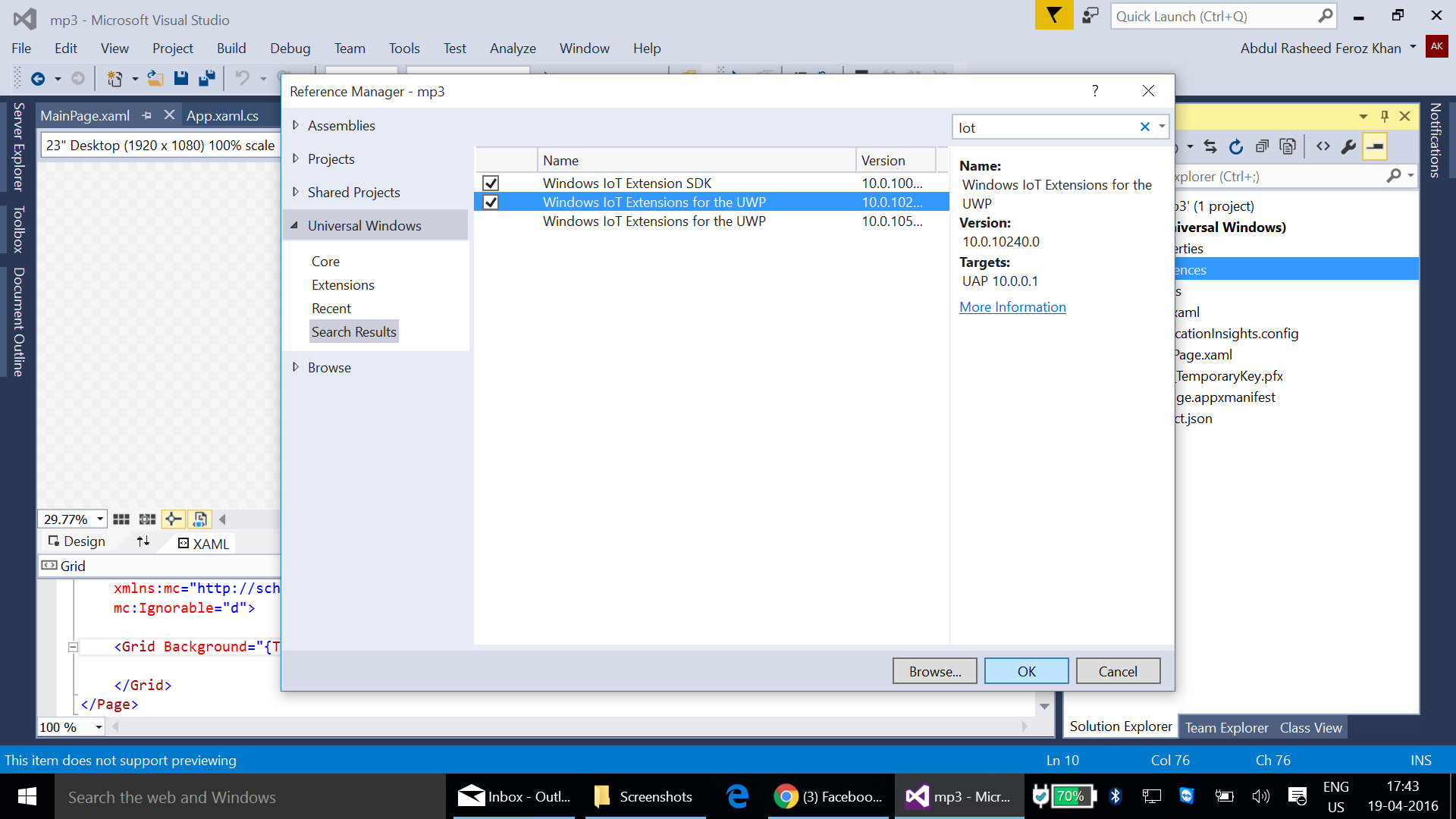Click the Save floppy disk icon

coord(180,78)
